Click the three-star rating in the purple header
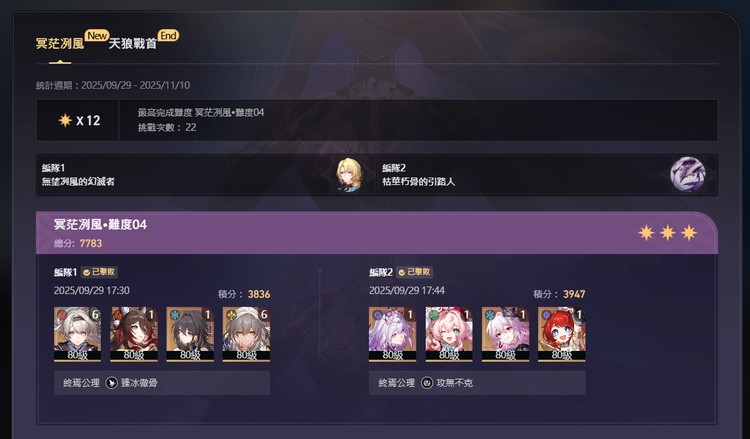This screenshot has height=439, width=750. 667,233
